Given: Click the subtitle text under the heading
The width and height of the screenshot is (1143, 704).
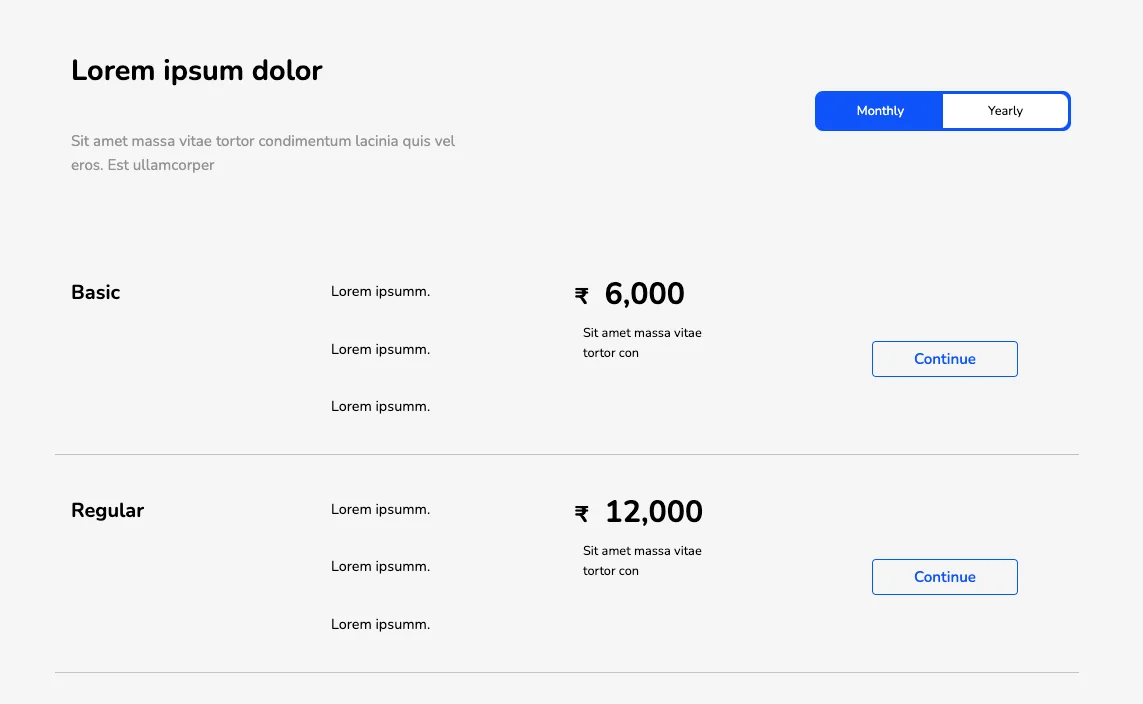Looking at the screenshot, I should [x=262, y=152].
